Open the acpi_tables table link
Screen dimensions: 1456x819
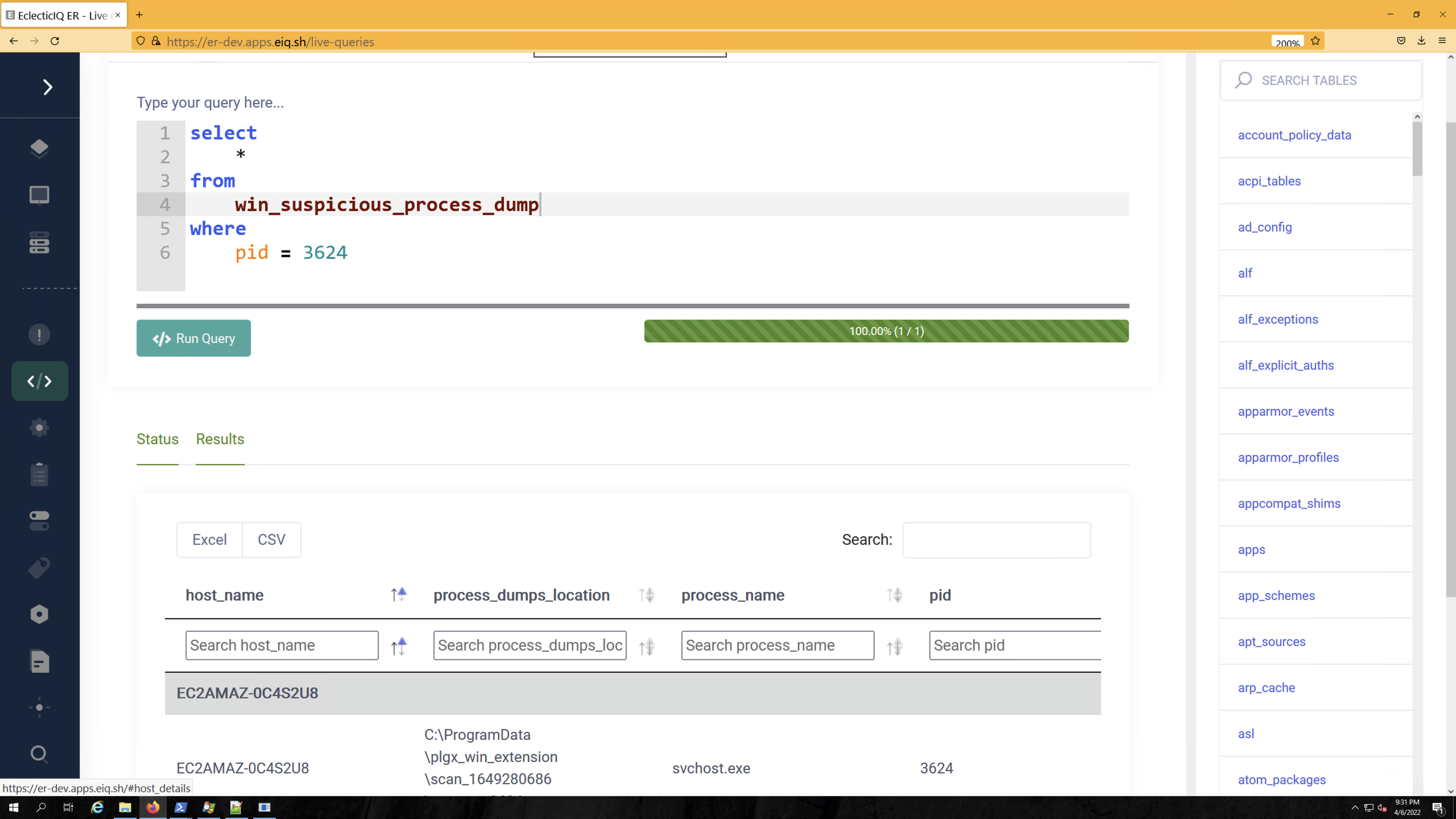tap(1269, 181)
